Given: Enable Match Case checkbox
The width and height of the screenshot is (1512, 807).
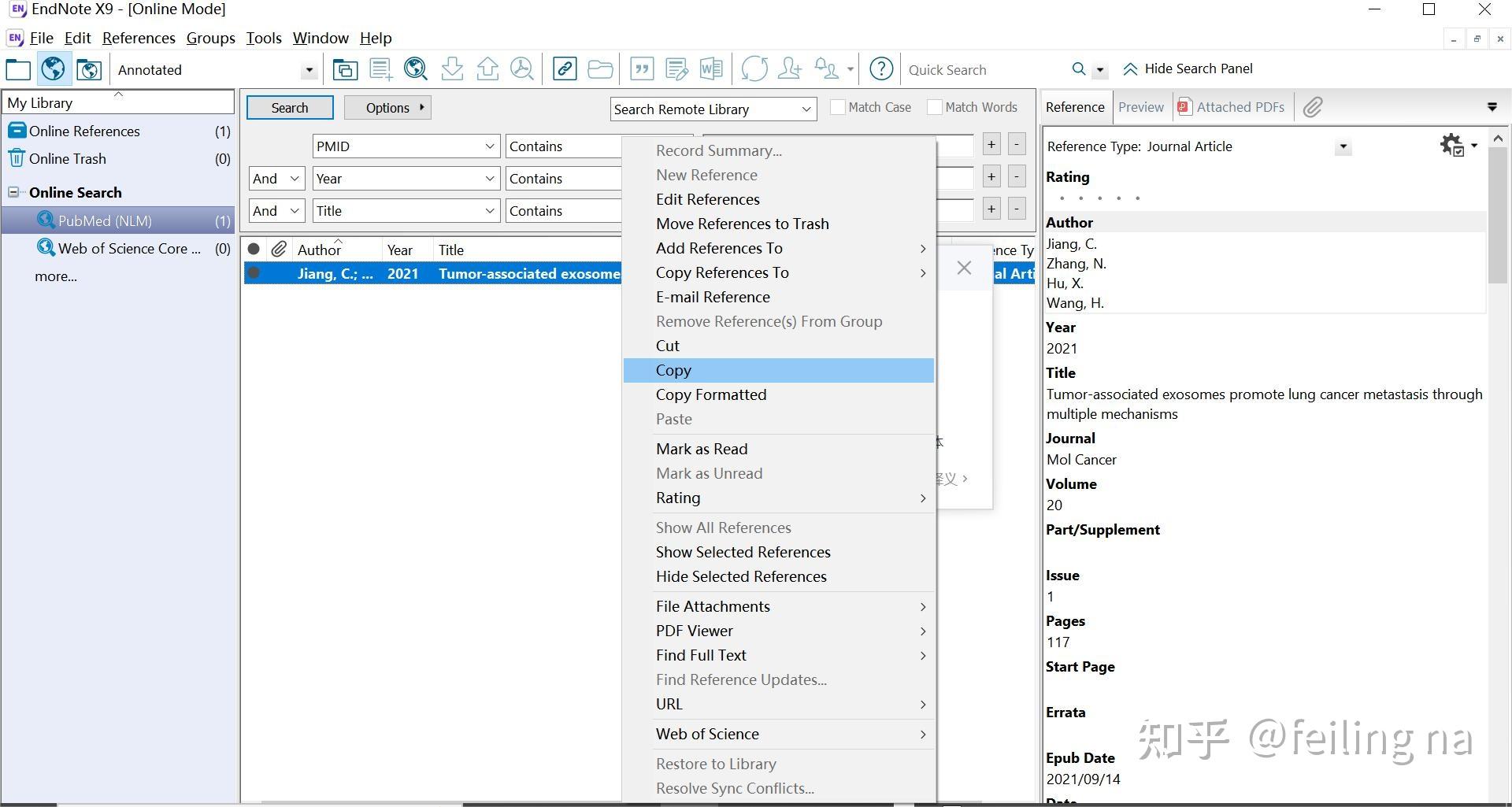Looking at the screenshot, I should [838, 107].
